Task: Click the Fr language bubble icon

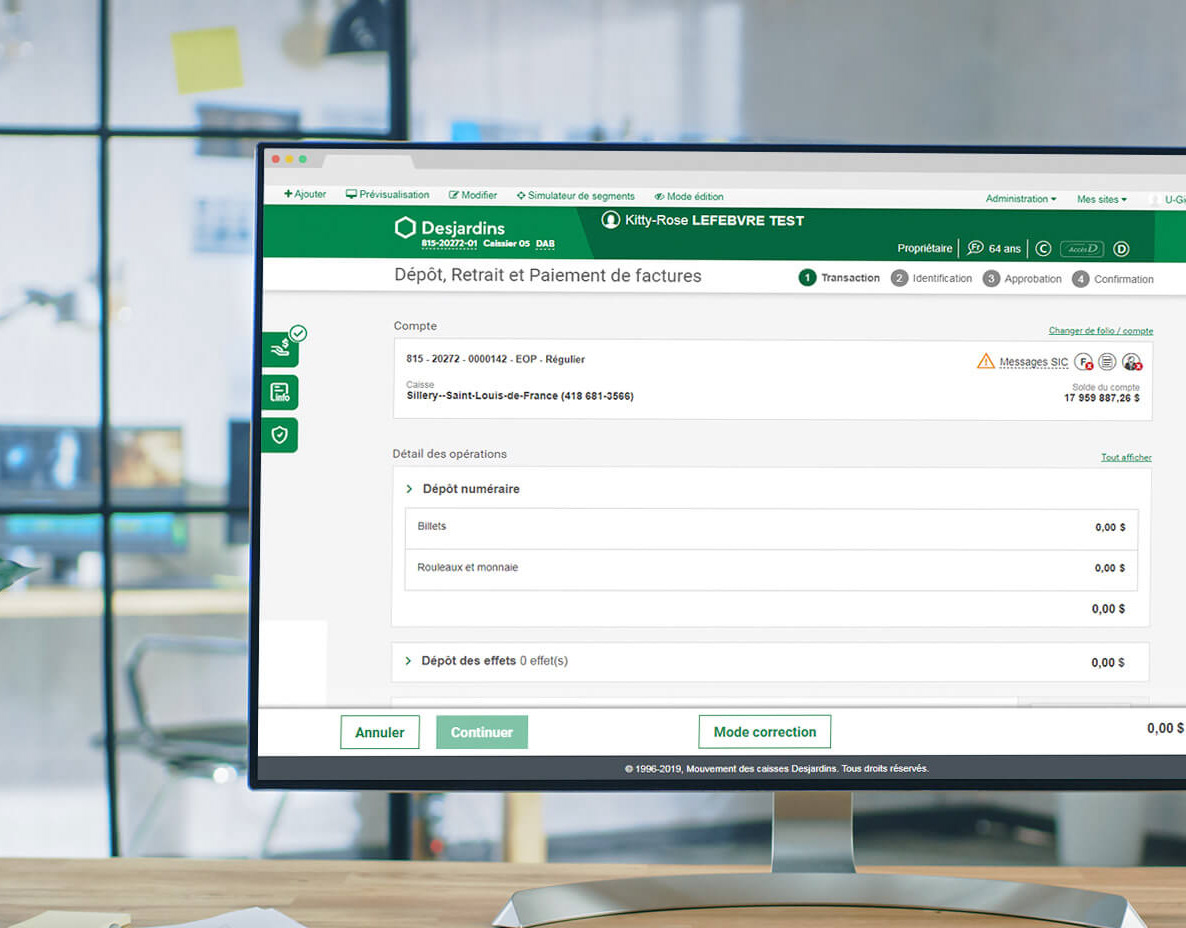Action: [x=976, y=248]
